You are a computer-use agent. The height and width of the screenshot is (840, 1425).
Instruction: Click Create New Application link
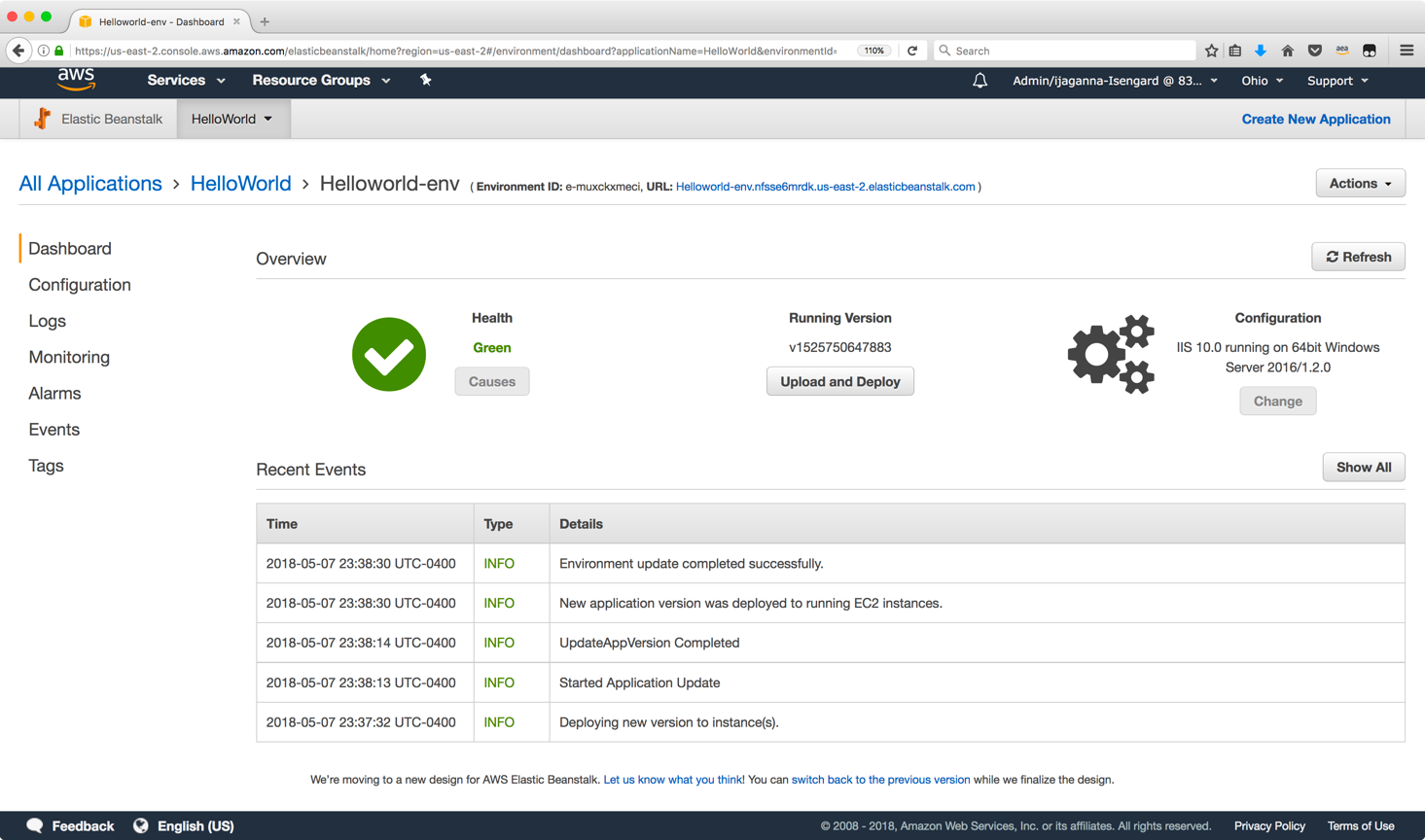(1316, 119)
